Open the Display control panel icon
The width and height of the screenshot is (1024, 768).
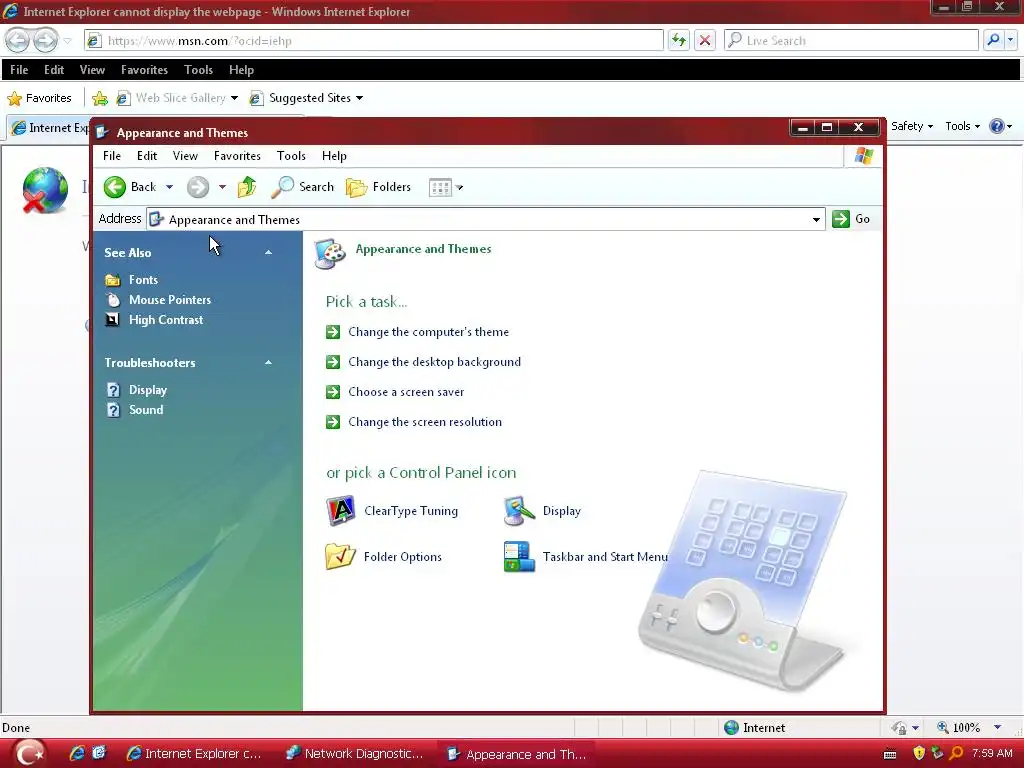click(519, 511)
